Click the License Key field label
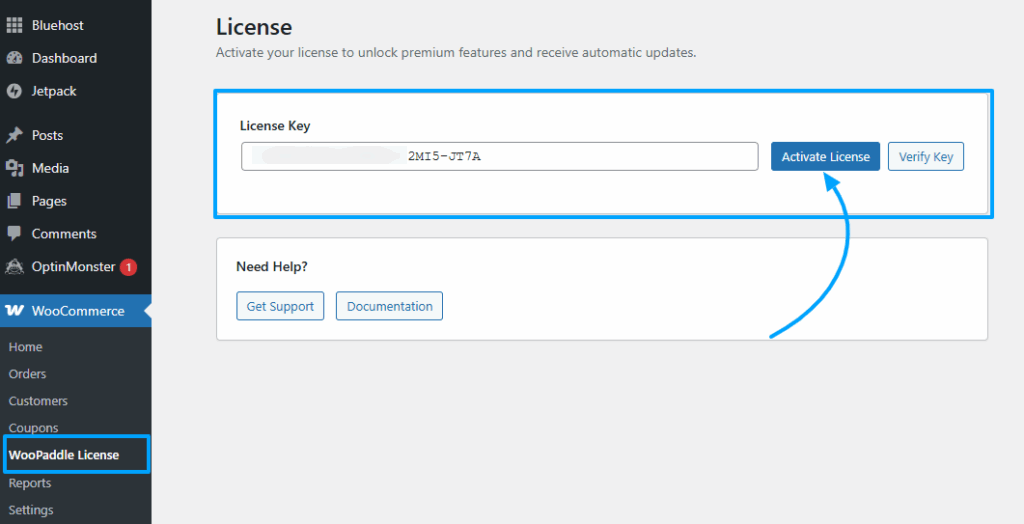 (x=275, y=125)
